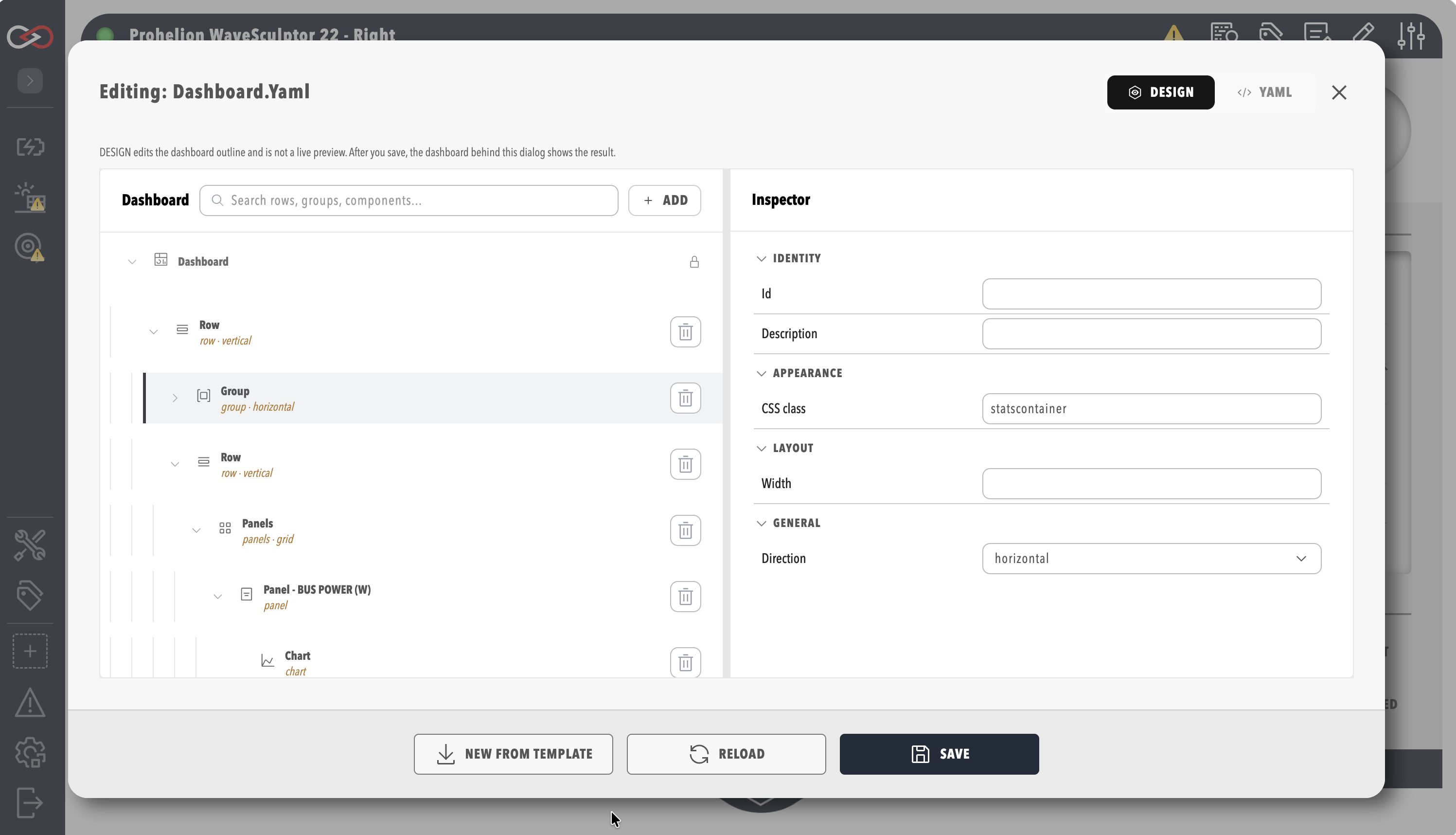Screen dimensions: 1456x835
Task: Delete the first Row node
Action: [685, 331]
